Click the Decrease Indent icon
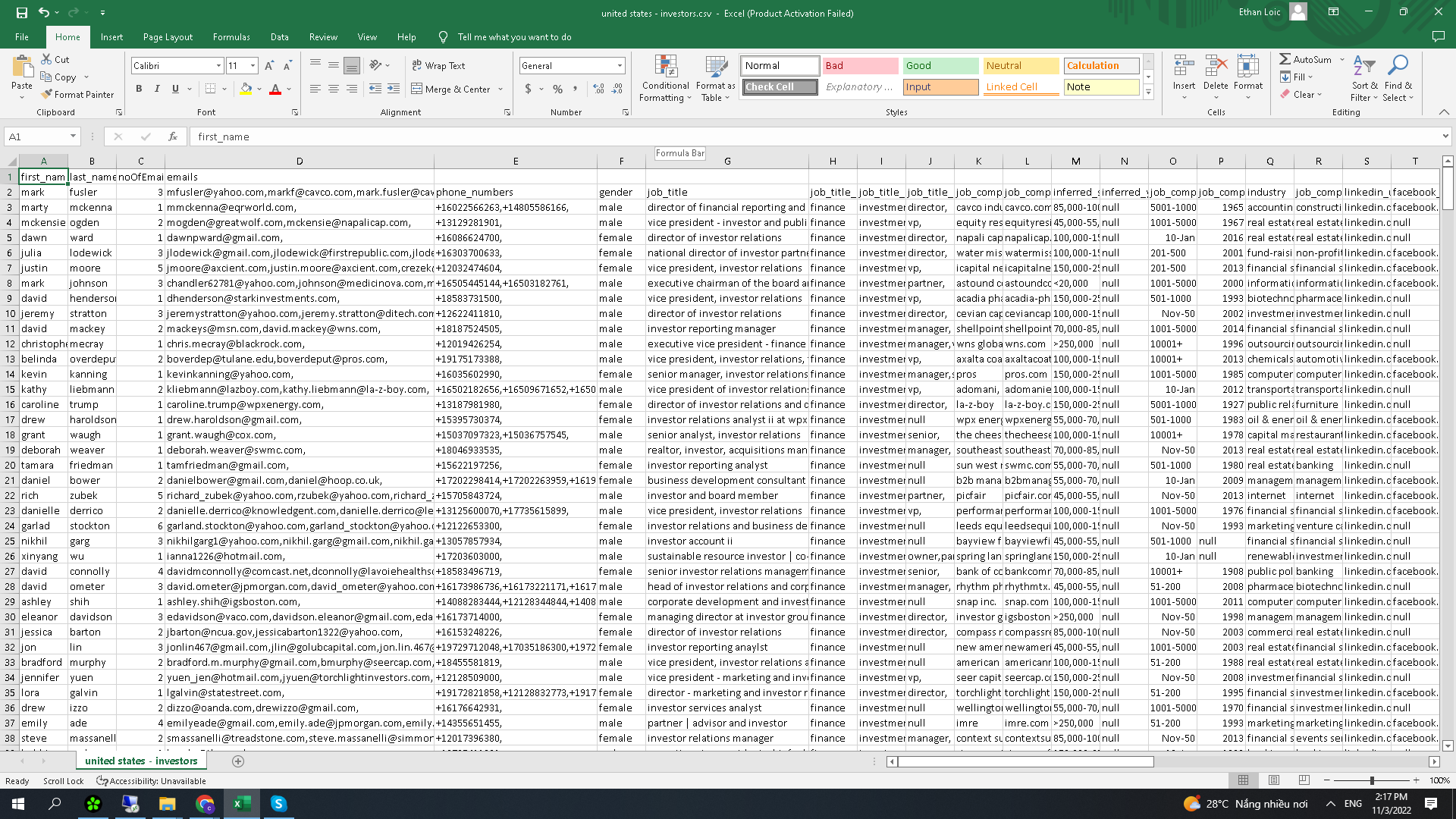The image size is (1456, 819). click(x=375, y=89)
